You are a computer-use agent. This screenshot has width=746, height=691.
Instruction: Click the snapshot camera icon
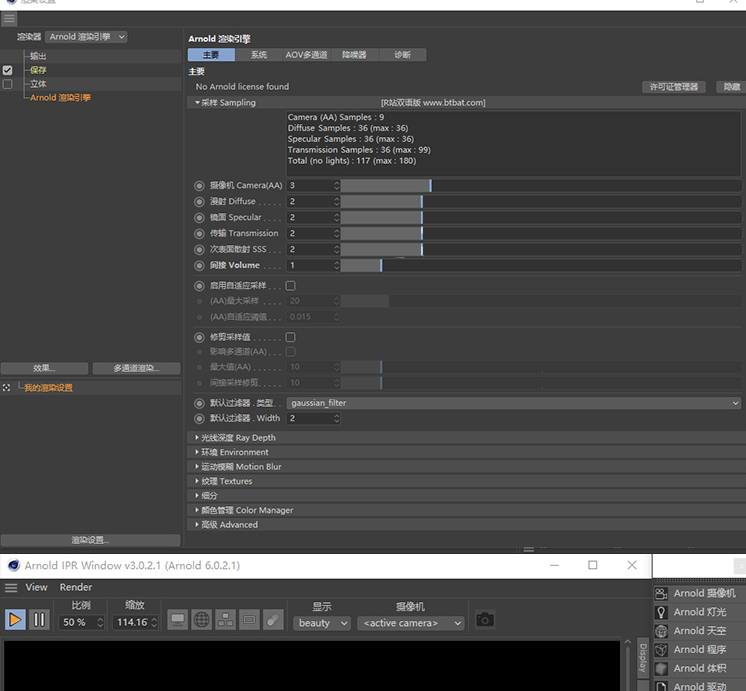(x=485, y=620)
